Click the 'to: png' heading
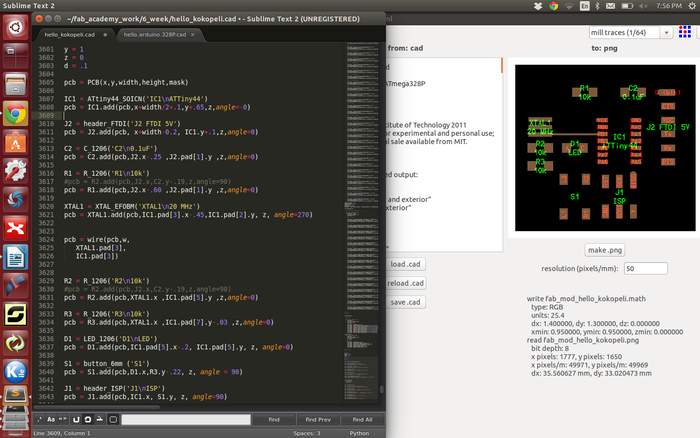 604,48
